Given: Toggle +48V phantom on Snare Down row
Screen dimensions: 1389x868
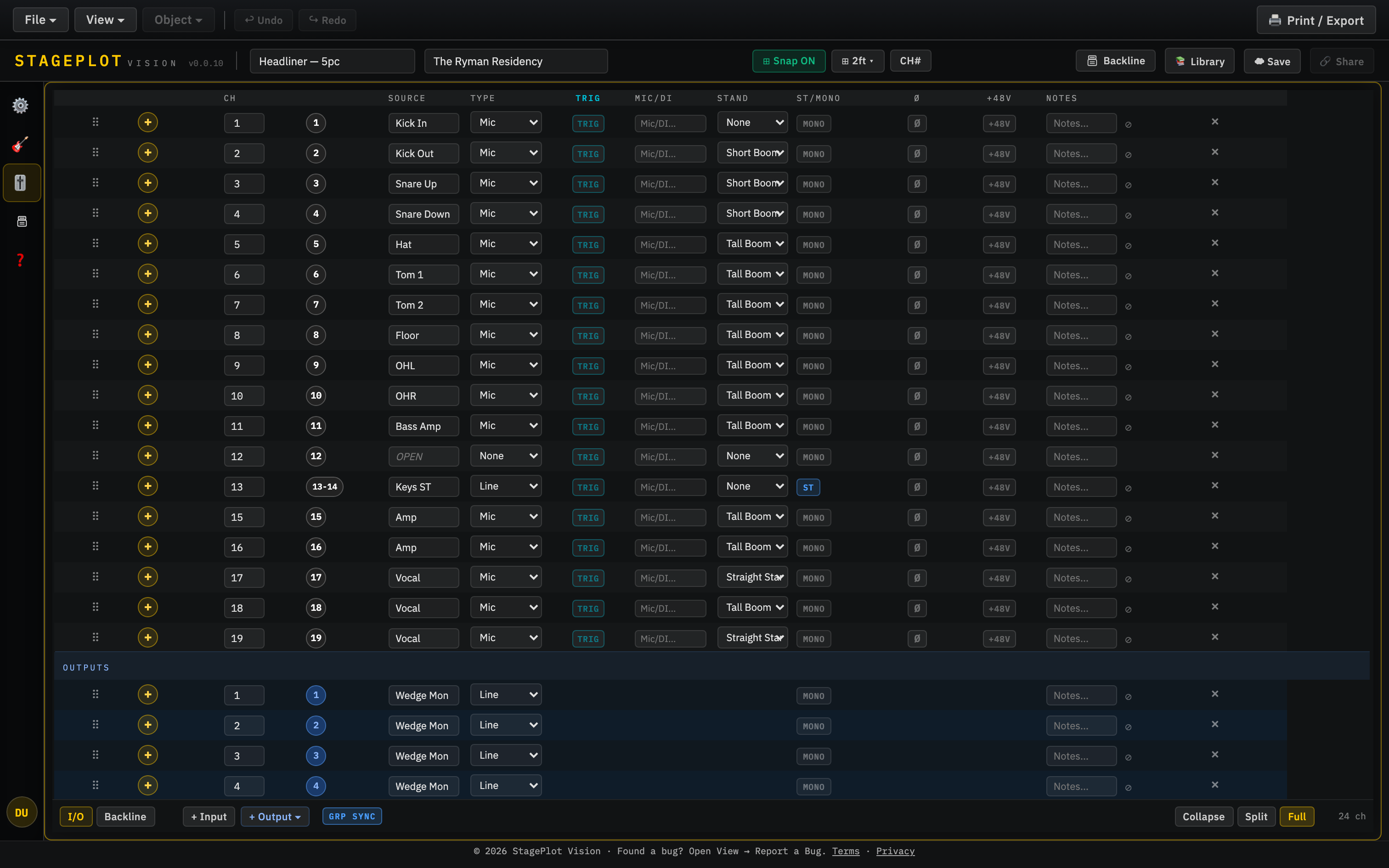Looking at the screenshot, I should pyautogui.click(x=999, y=215).
